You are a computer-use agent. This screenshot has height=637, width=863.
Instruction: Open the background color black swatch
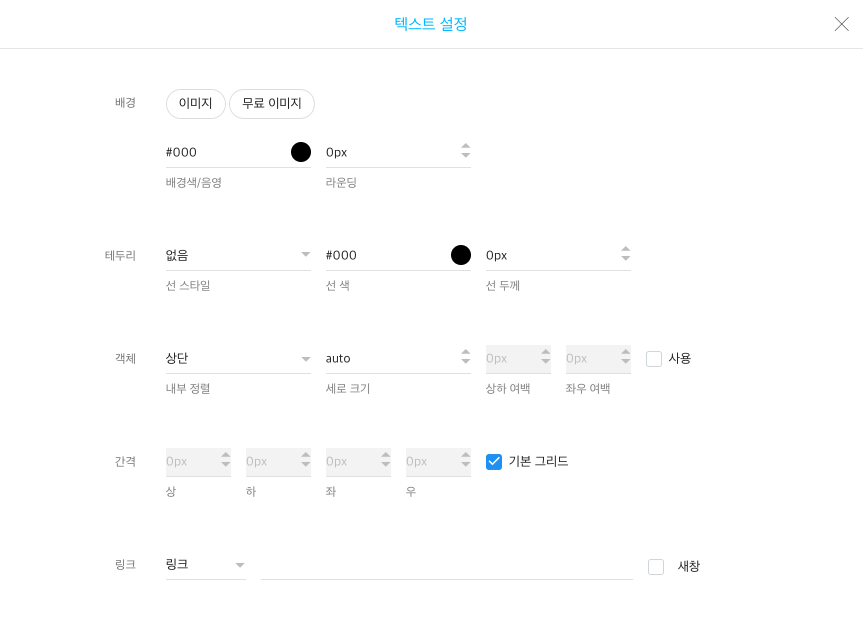pos(301,152)
